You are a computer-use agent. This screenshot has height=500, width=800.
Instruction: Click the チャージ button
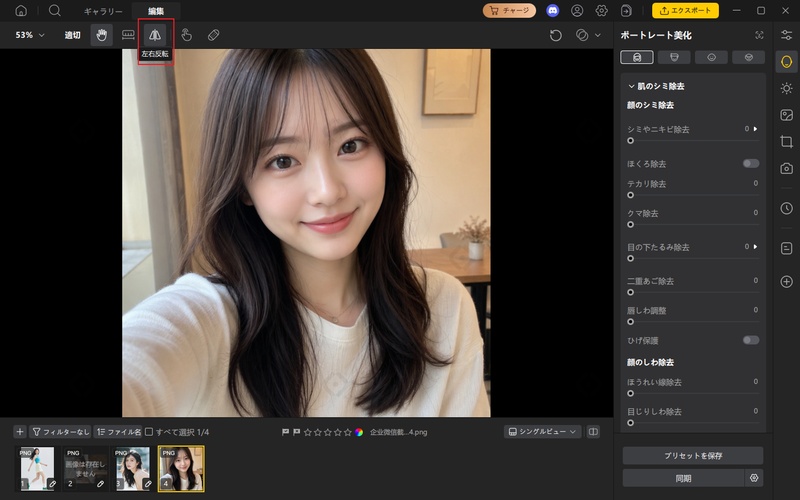tap(509, 11)
